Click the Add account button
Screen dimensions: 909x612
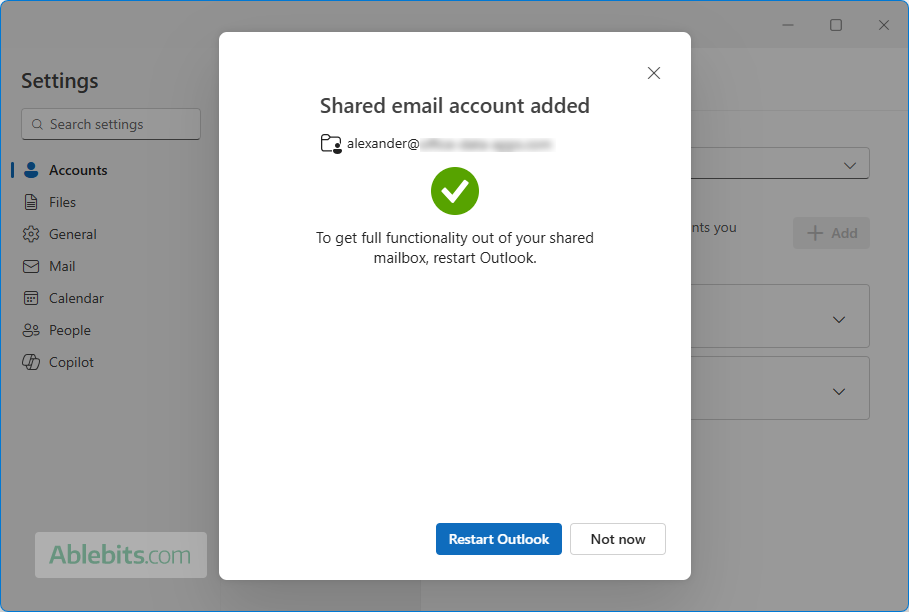831,233
